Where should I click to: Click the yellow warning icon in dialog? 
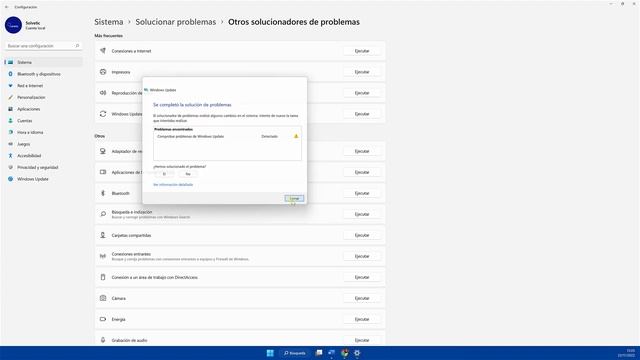[x=296, y=136]
